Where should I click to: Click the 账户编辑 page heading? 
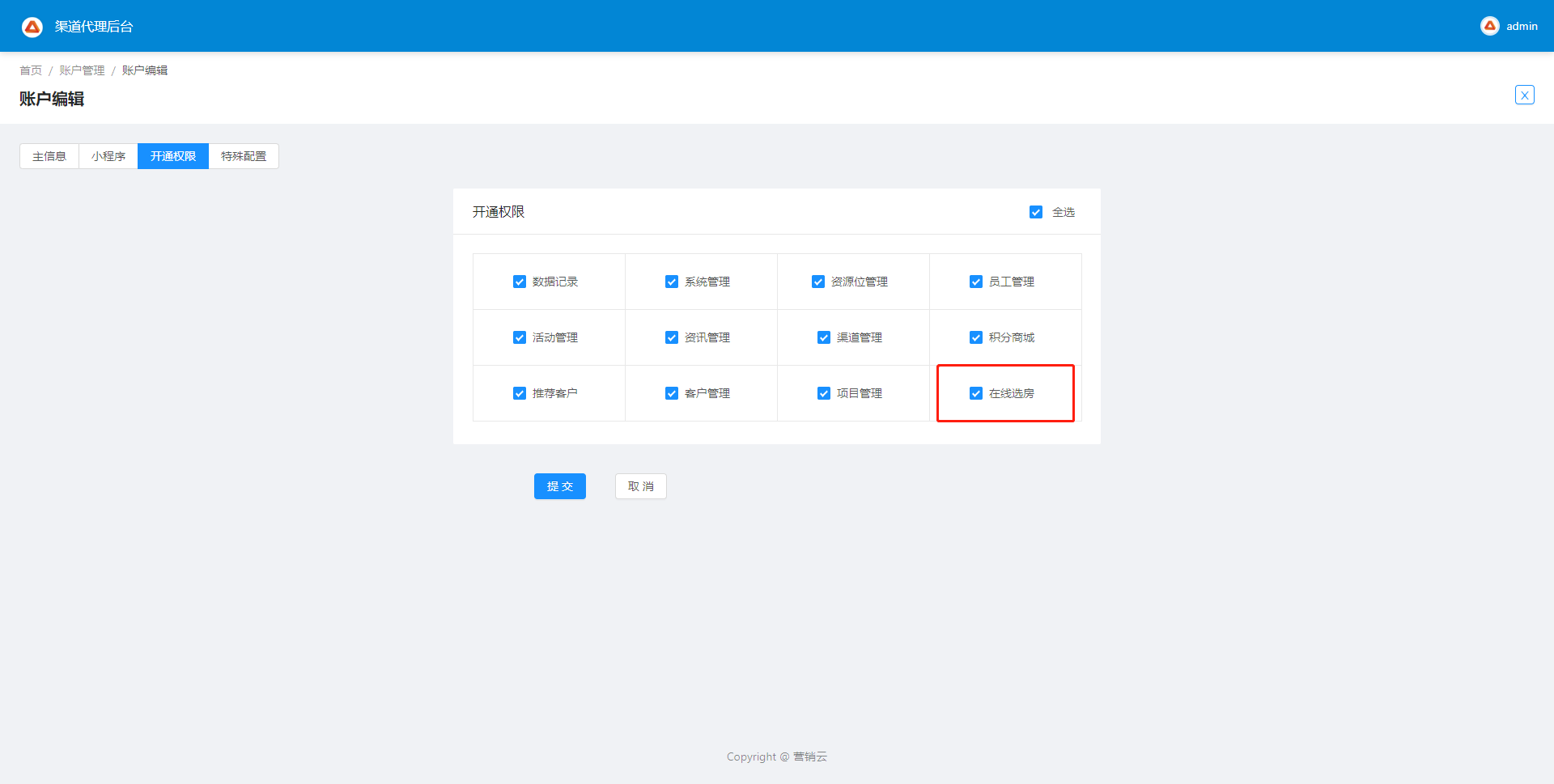point(52,99)
